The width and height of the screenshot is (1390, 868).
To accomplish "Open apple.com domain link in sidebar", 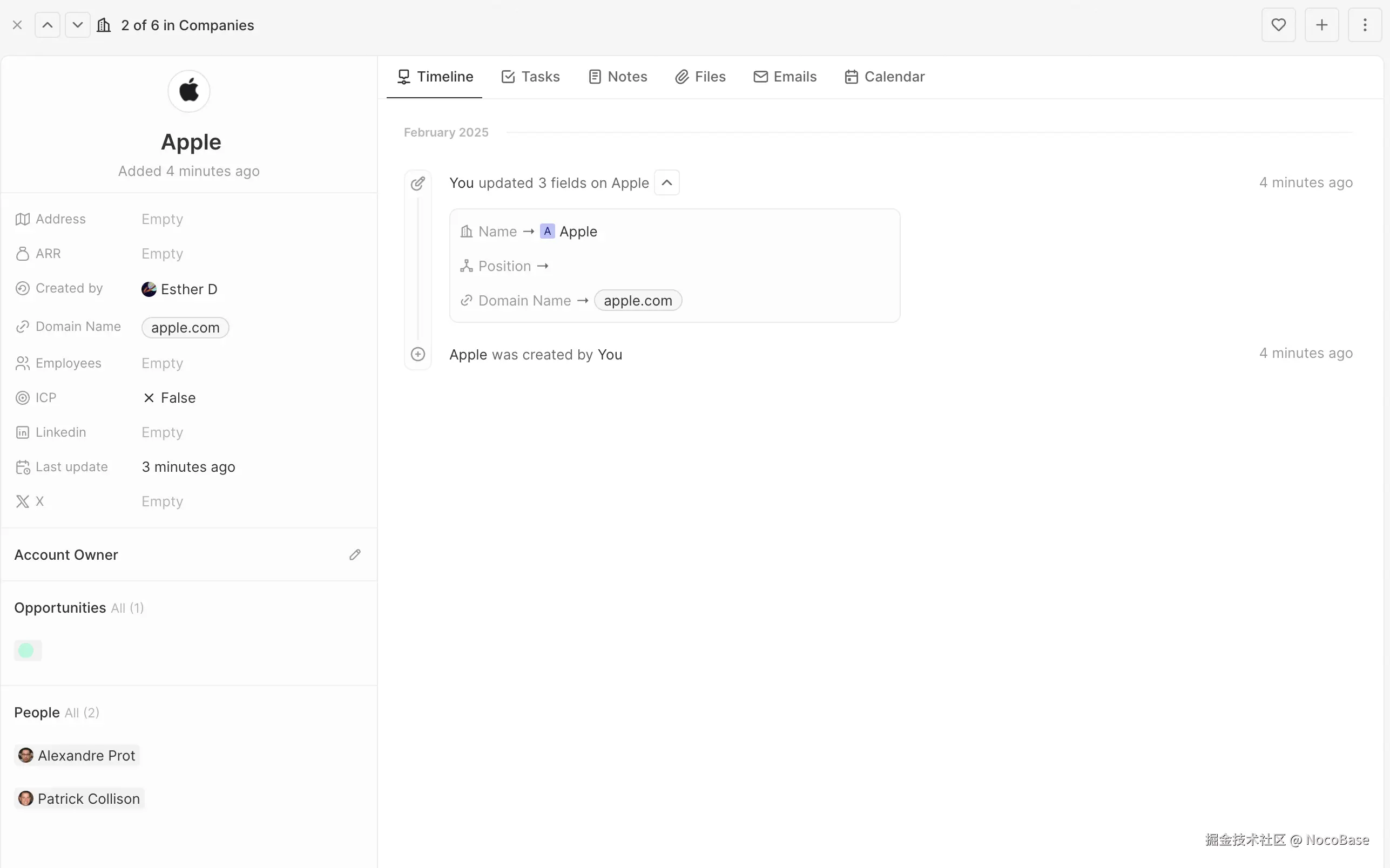I will (185, 328).
